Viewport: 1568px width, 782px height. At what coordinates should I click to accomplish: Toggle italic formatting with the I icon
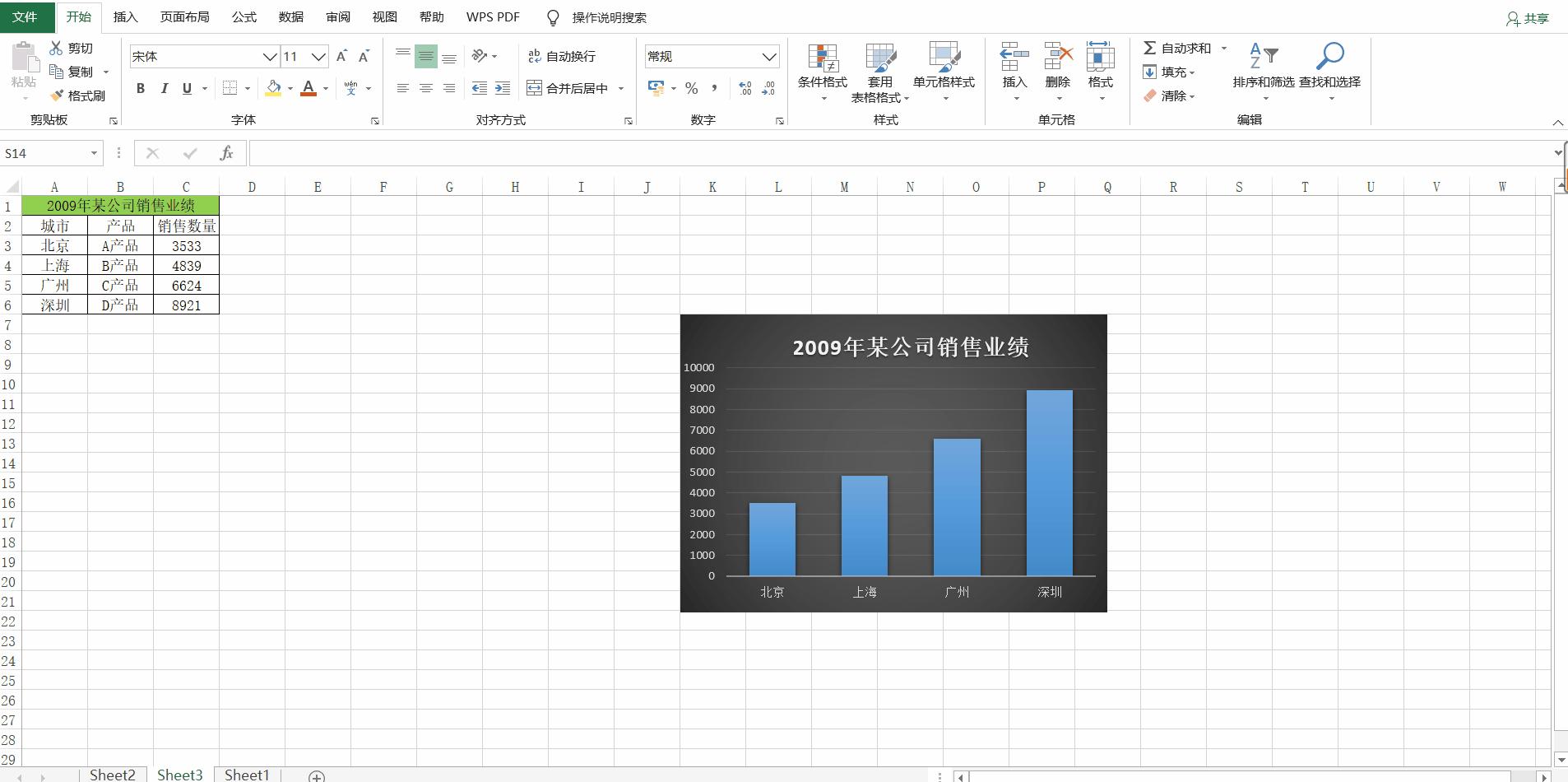(164, 88)
